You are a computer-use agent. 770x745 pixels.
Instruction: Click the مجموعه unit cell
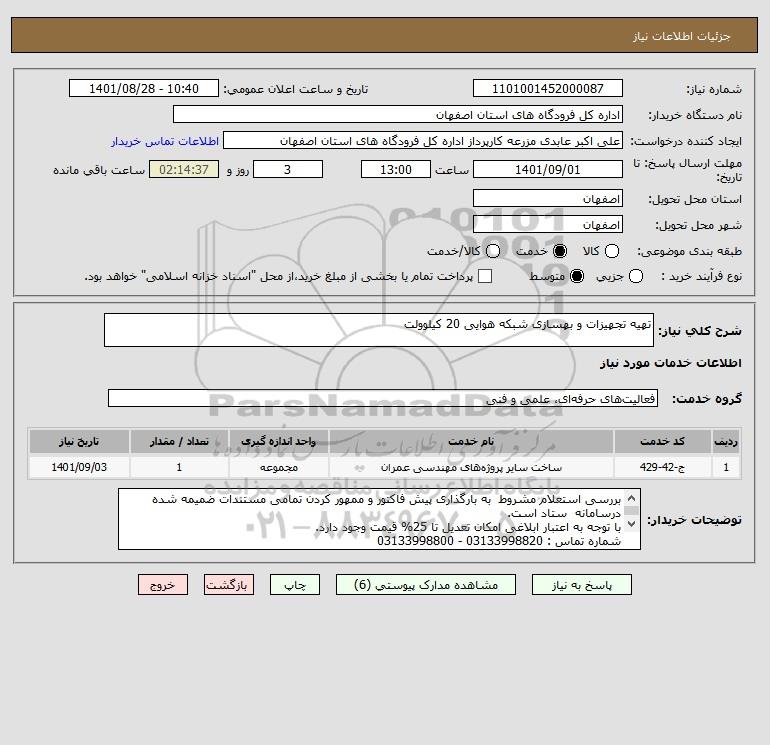click(278, 467)
